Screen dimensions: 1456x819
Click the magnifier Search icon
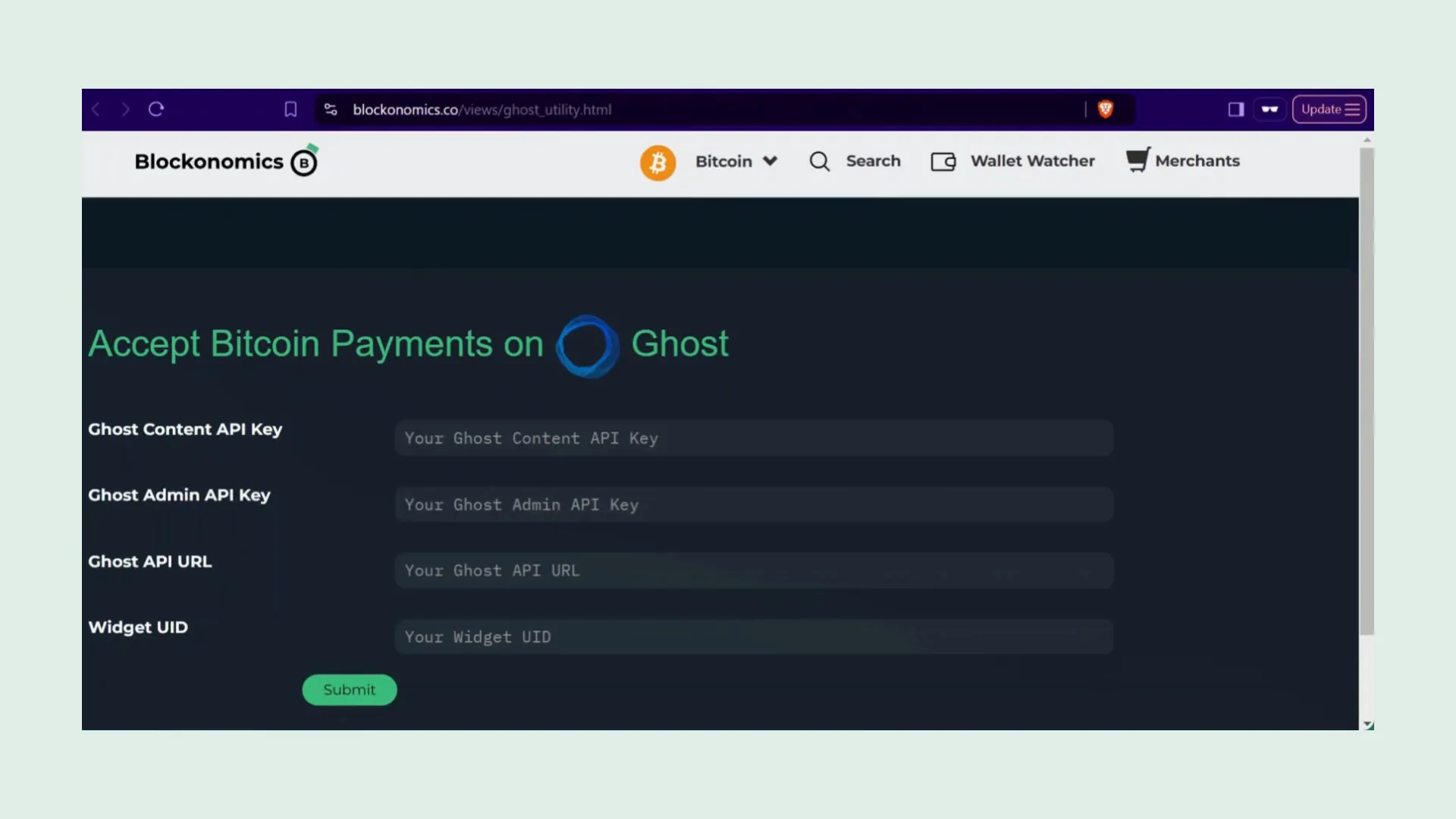click(x=819, y=161)
